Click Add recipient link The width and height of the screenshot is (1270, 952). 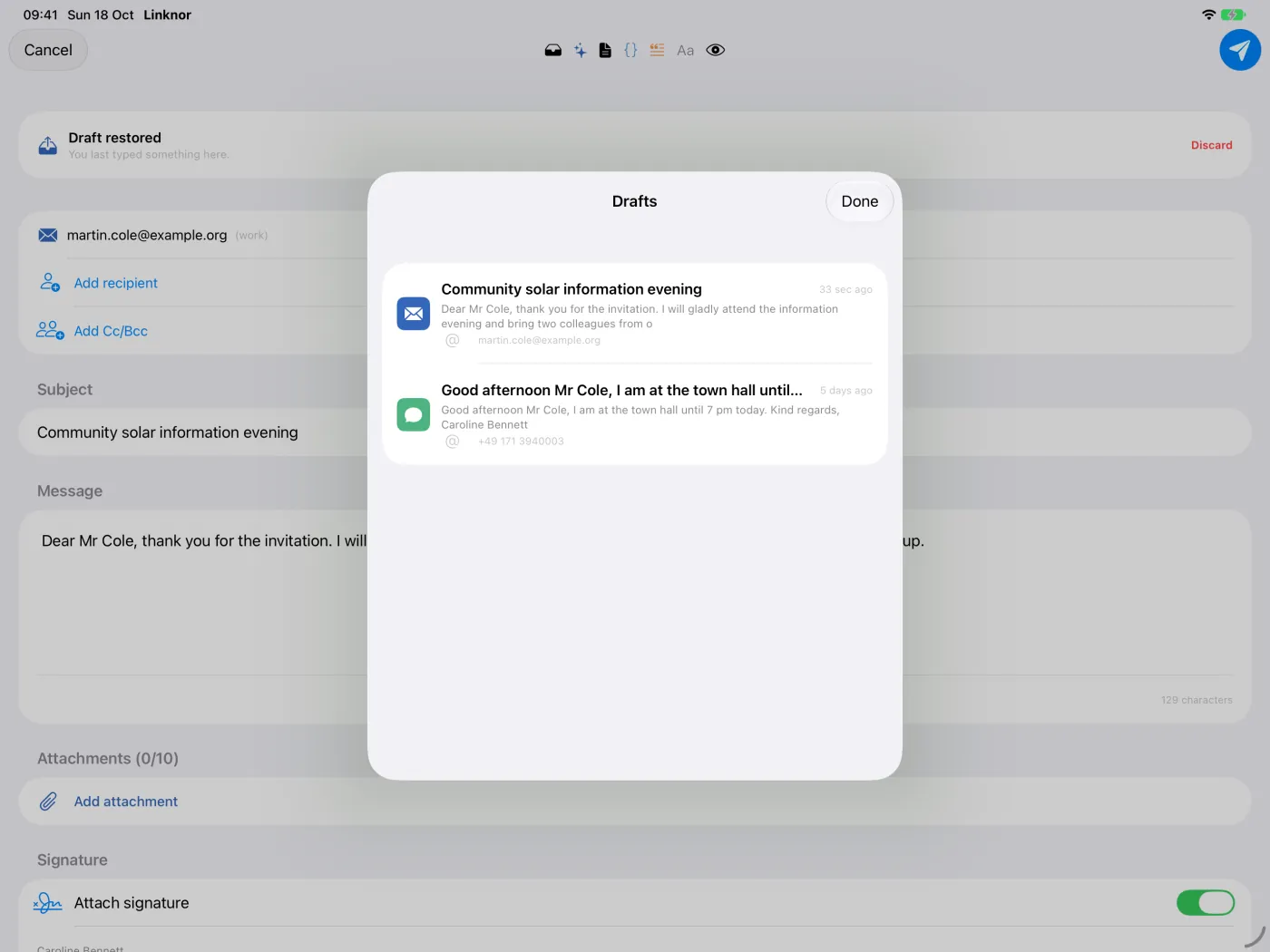(x=116, y=283)
